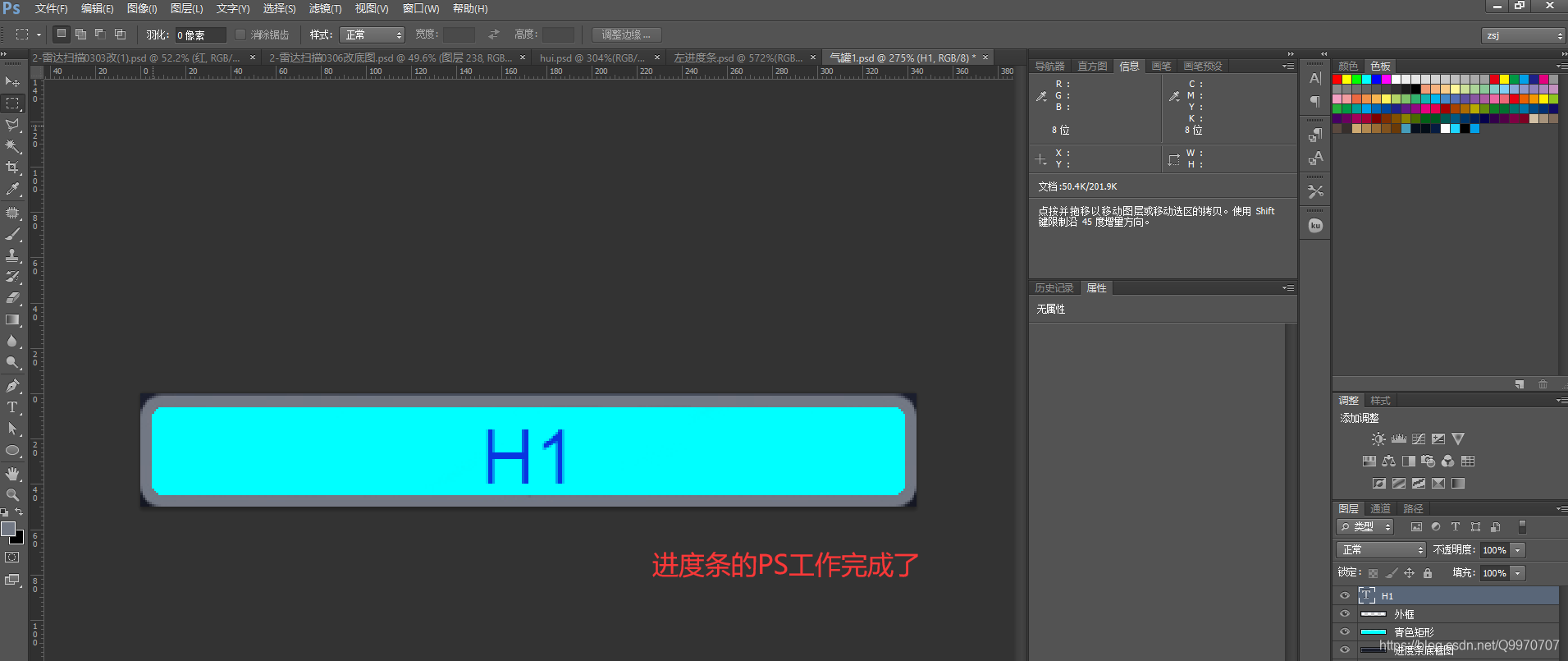This screenshot has height=661, width=1568.
Task: Open the Info panel flyout menu
Action: 1288,67
